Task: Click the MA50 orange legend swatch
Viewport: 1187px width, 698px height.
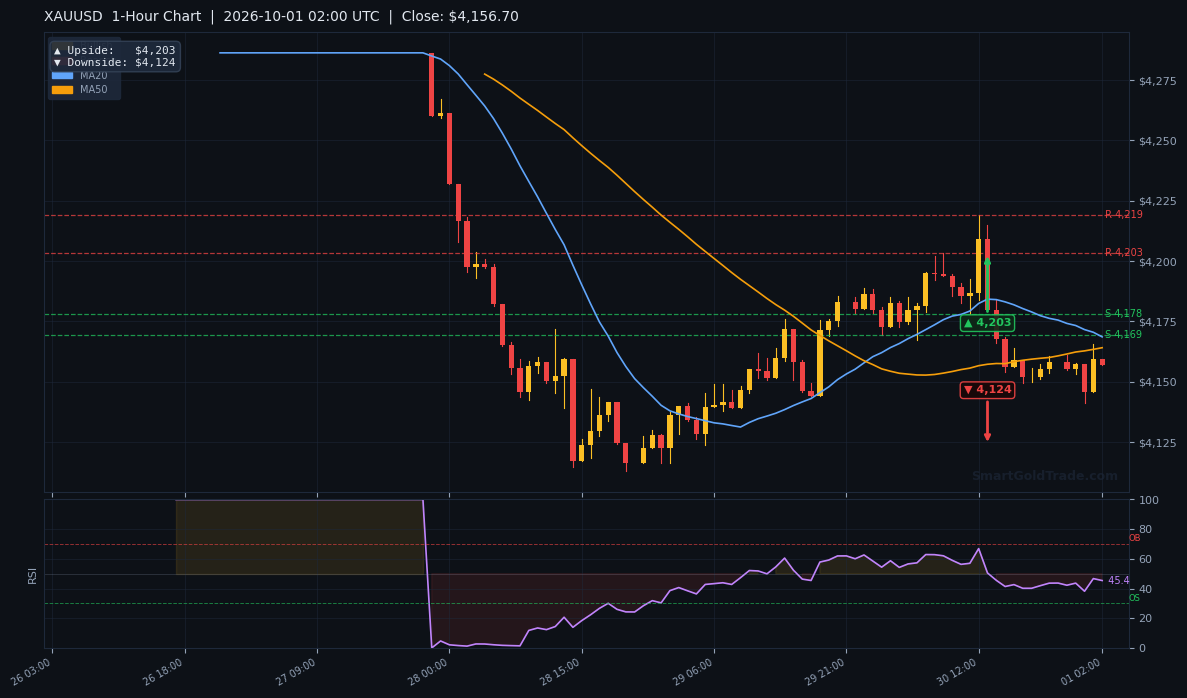Action: (62, 89)
